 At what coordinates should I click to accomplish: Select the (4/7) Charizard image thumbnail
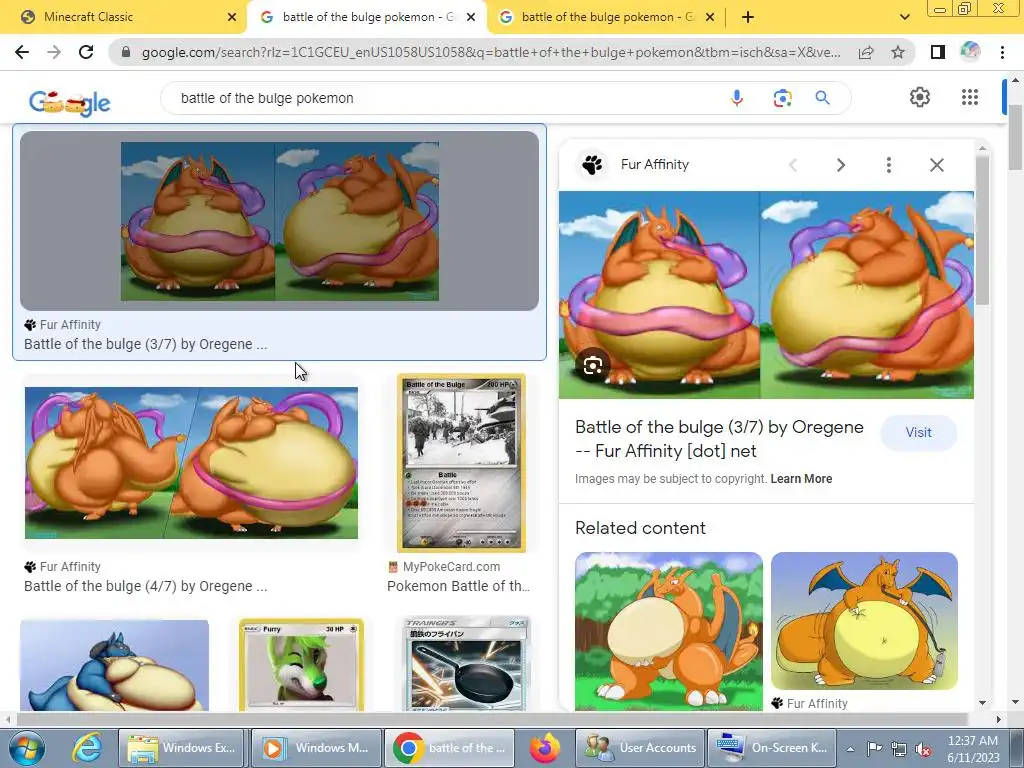coord(191,463)
